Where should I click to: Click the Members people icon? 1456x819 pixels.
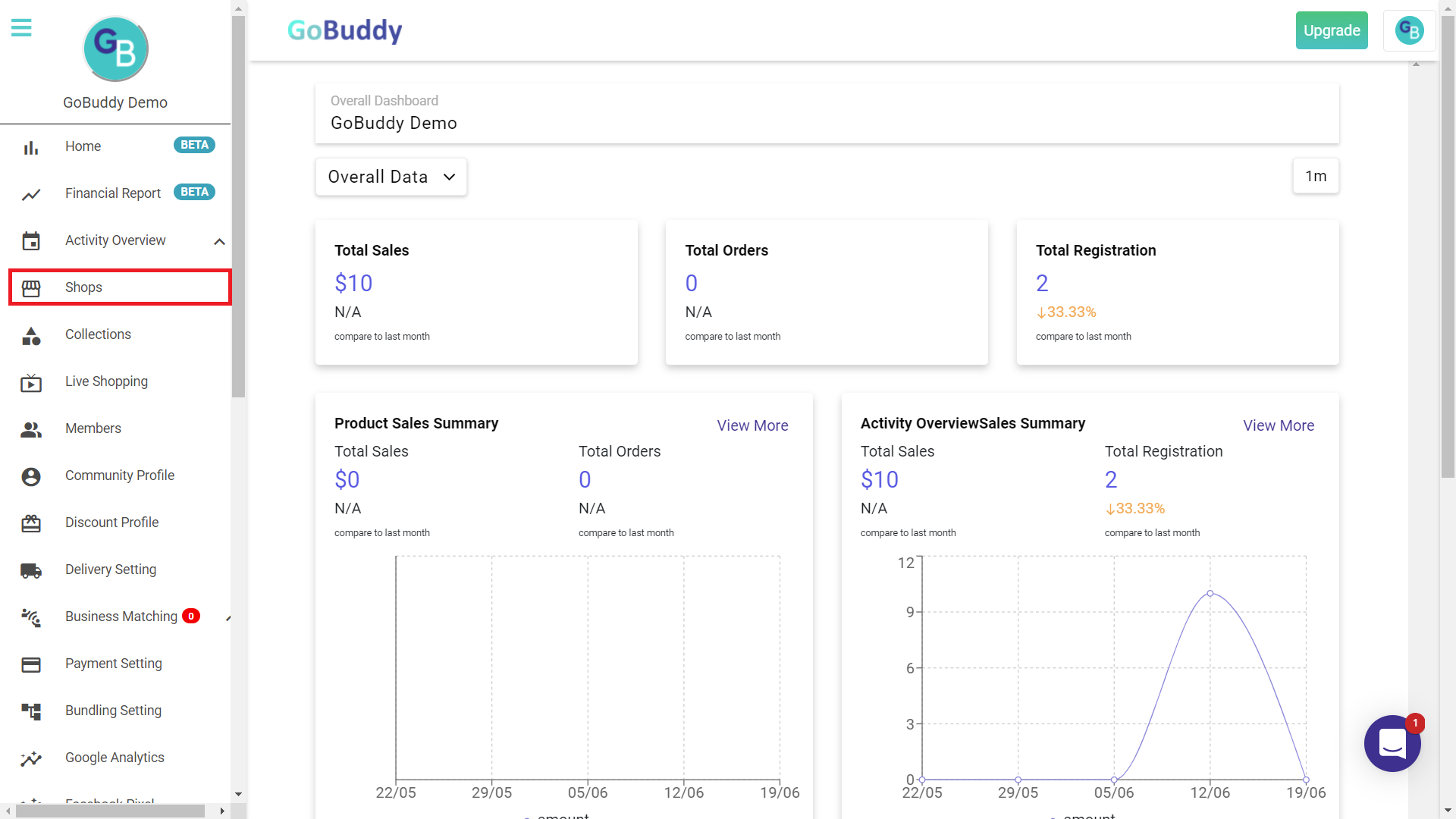click(x=31, y=429)
